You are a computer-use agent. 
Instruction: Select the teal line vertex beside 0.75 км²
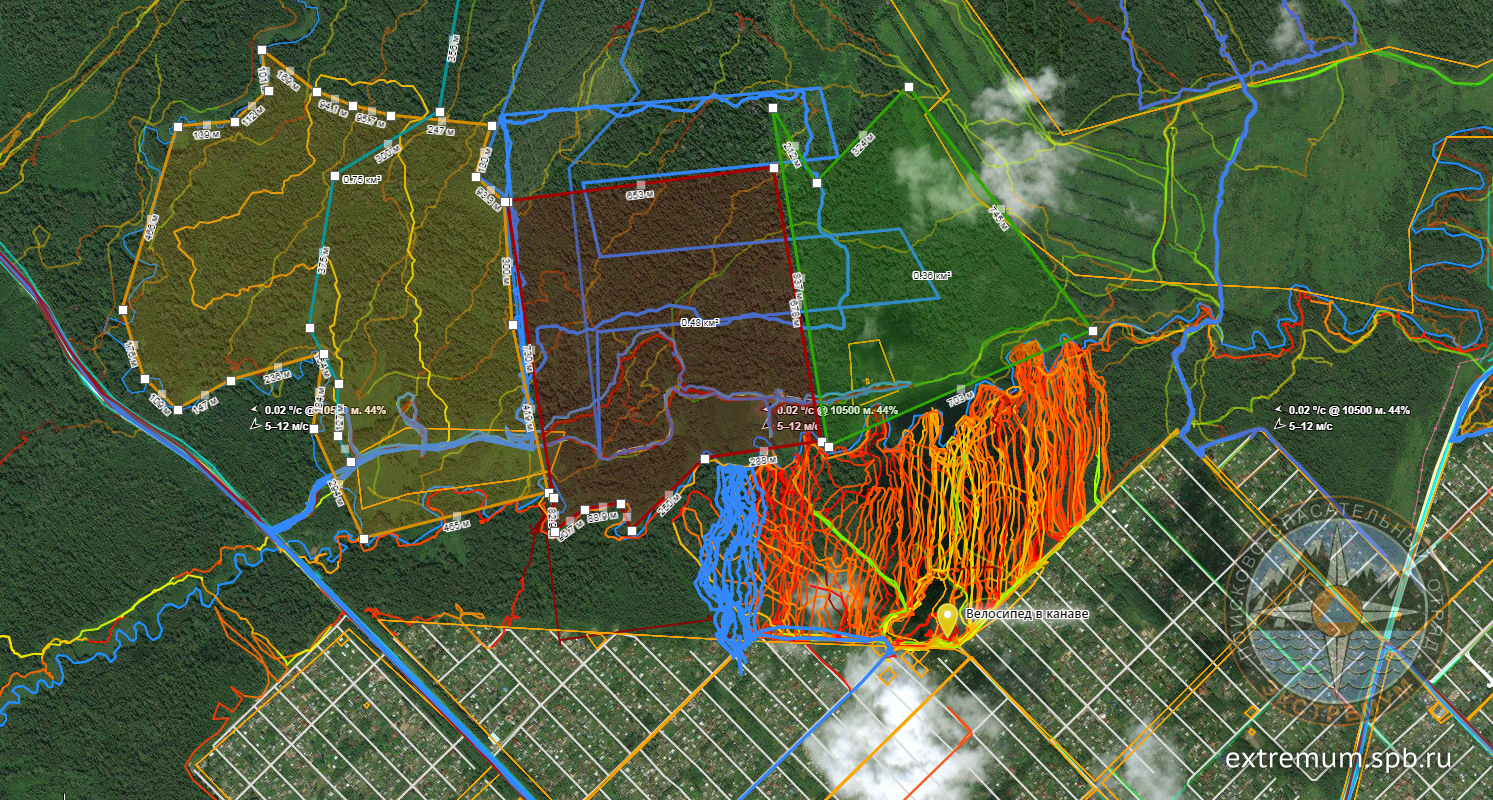[334, 176]
